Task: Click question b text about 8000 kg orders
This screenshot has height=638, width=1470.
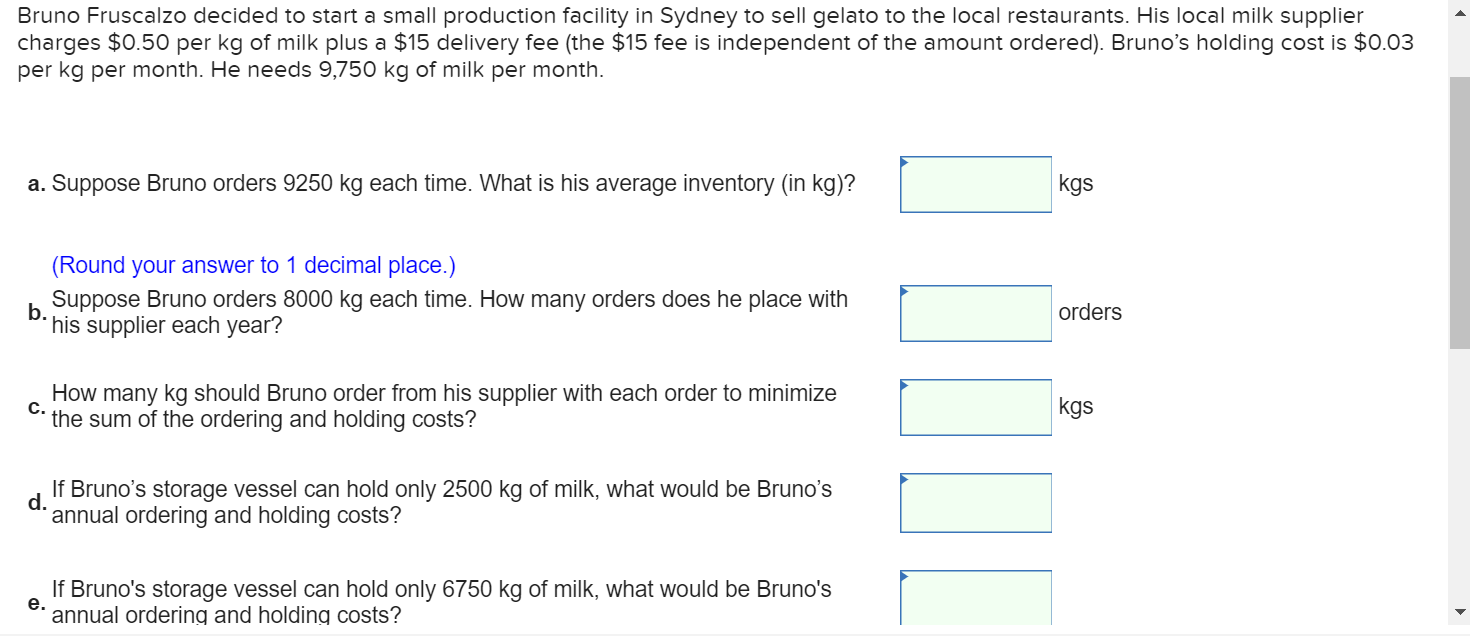Action: tap(450, 312)
